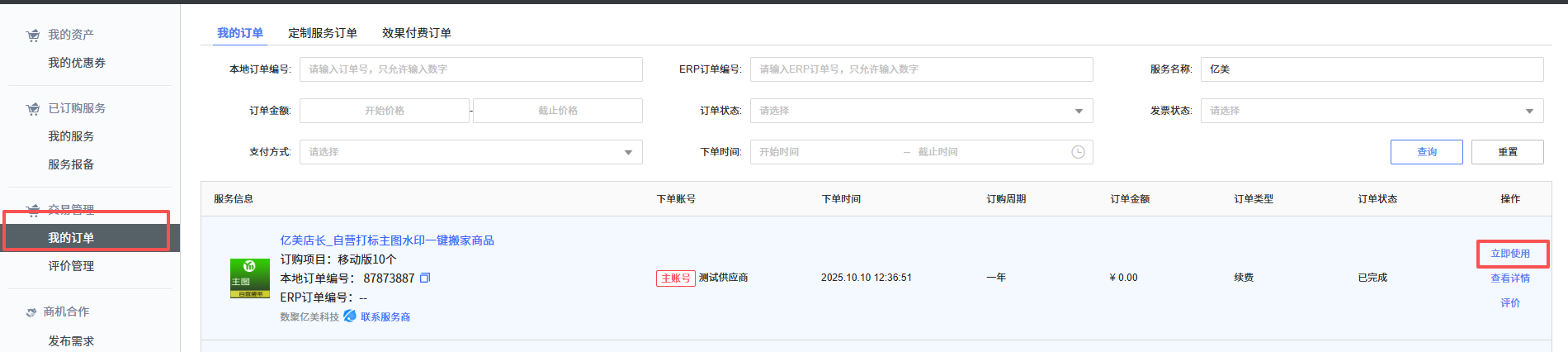The width and height of the screenshot is (1568, 352).
Task: Open 查看详情 for the order
Action: 1509,278
